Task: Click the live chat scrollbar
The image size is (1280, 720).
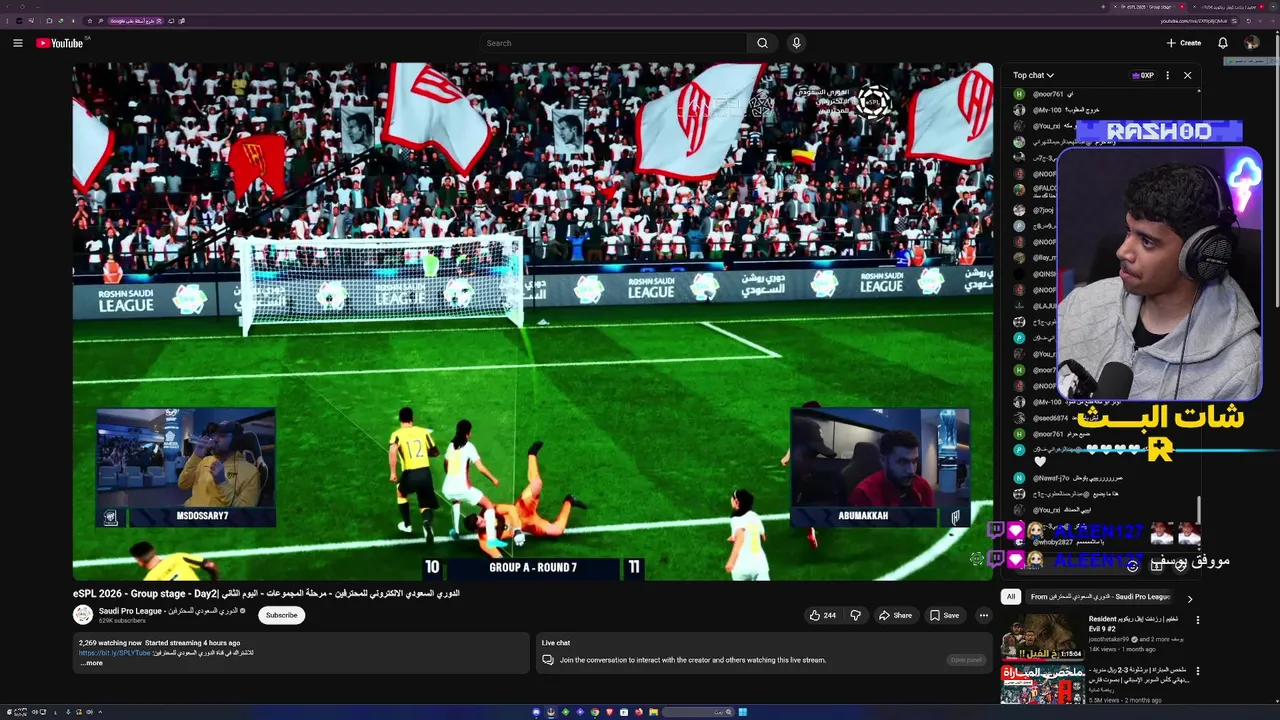Action: point(1198,508)
